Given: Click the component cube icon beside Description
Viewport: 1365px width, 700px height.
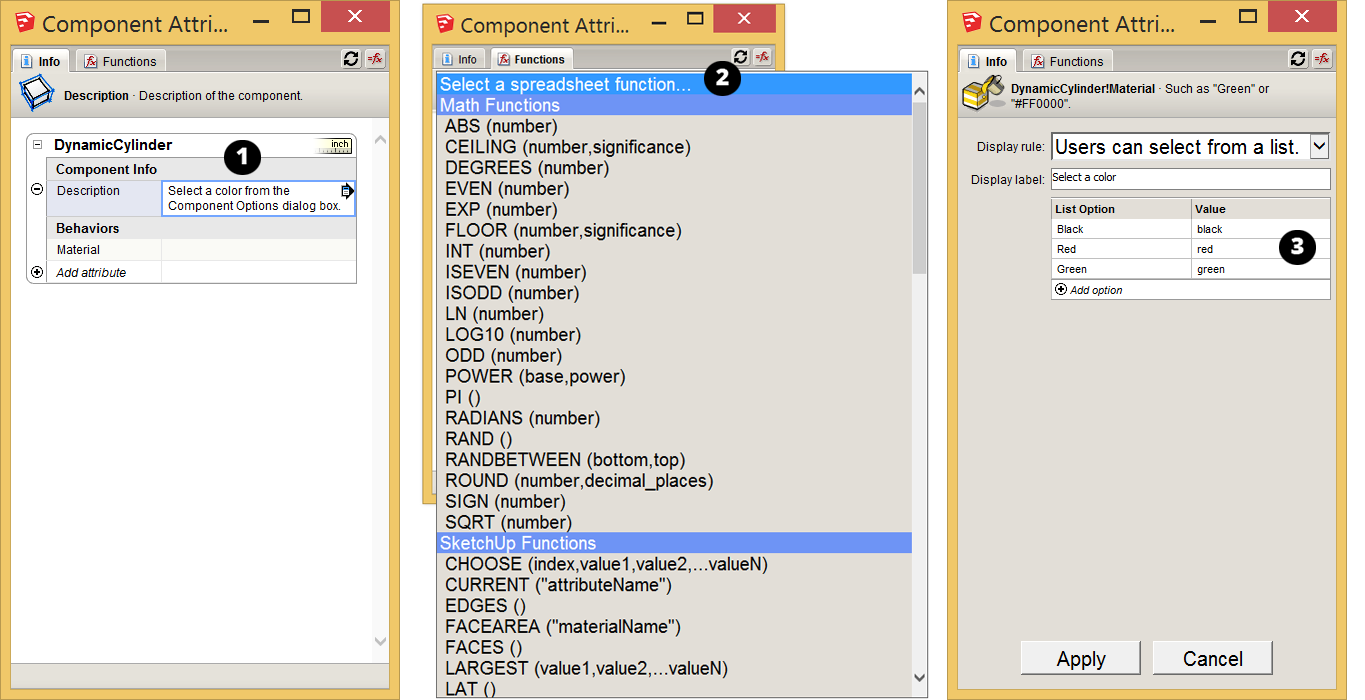Looking at the screenshot, I should tap(36, 95).
